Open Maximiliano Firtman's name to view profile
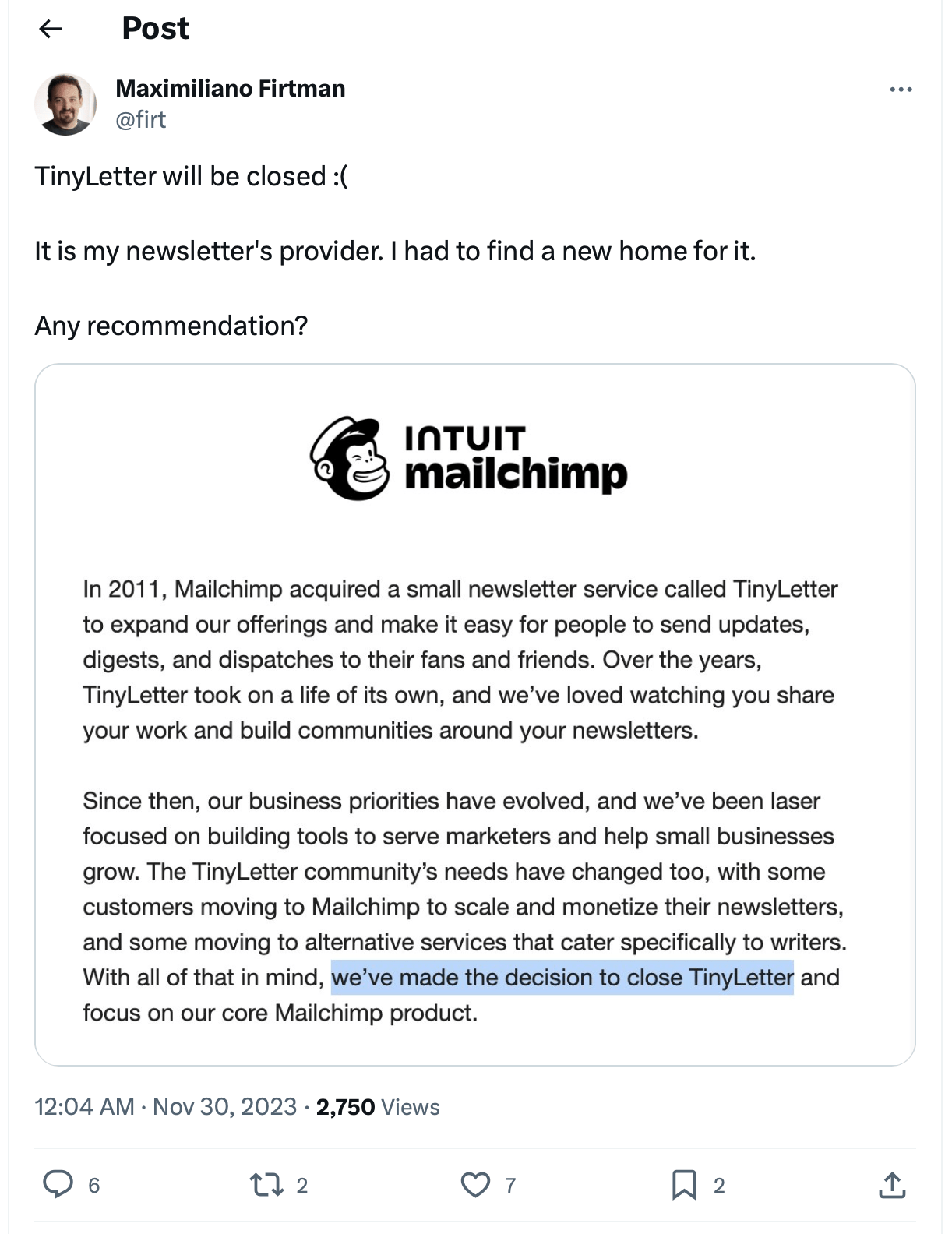Viewport: 952px width, 1234px height. (231, 88)
